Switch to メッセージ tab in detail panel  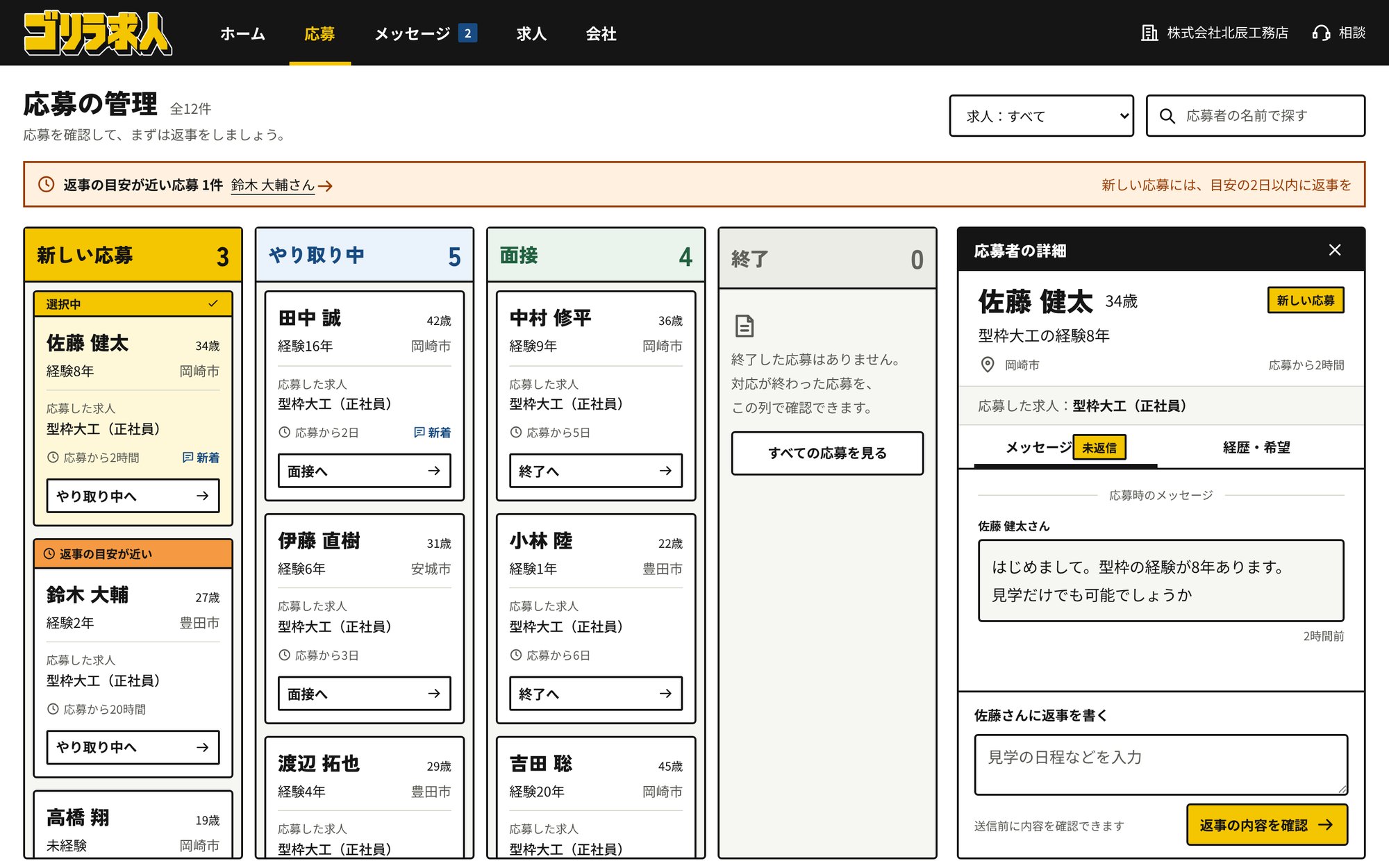coord(1065,447)
